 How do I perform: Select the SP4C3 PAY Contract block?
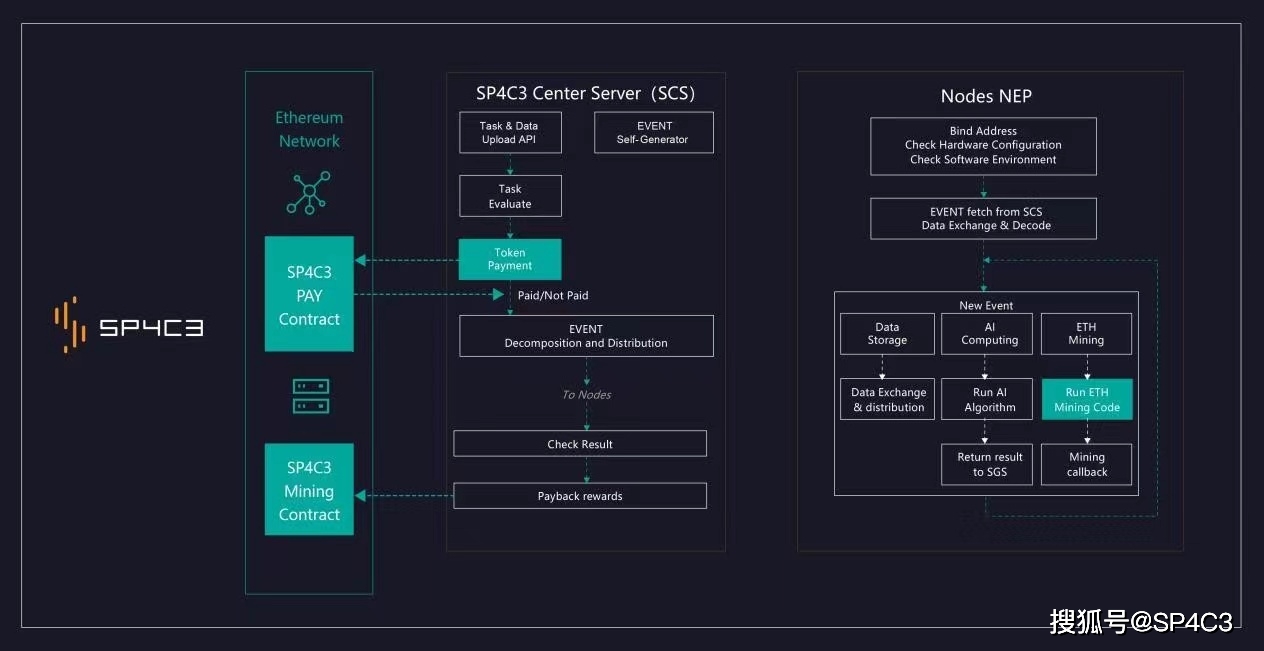pyautogui.click(x=309, y=294)
